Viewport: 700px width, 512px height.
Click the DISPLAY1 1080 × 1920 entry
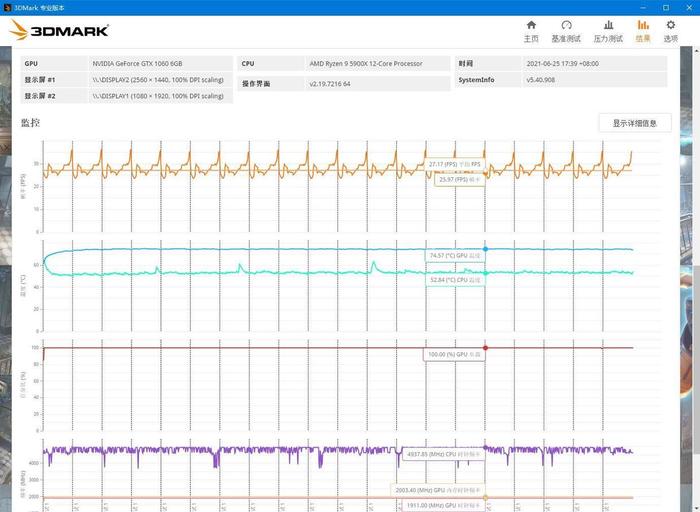158,96
